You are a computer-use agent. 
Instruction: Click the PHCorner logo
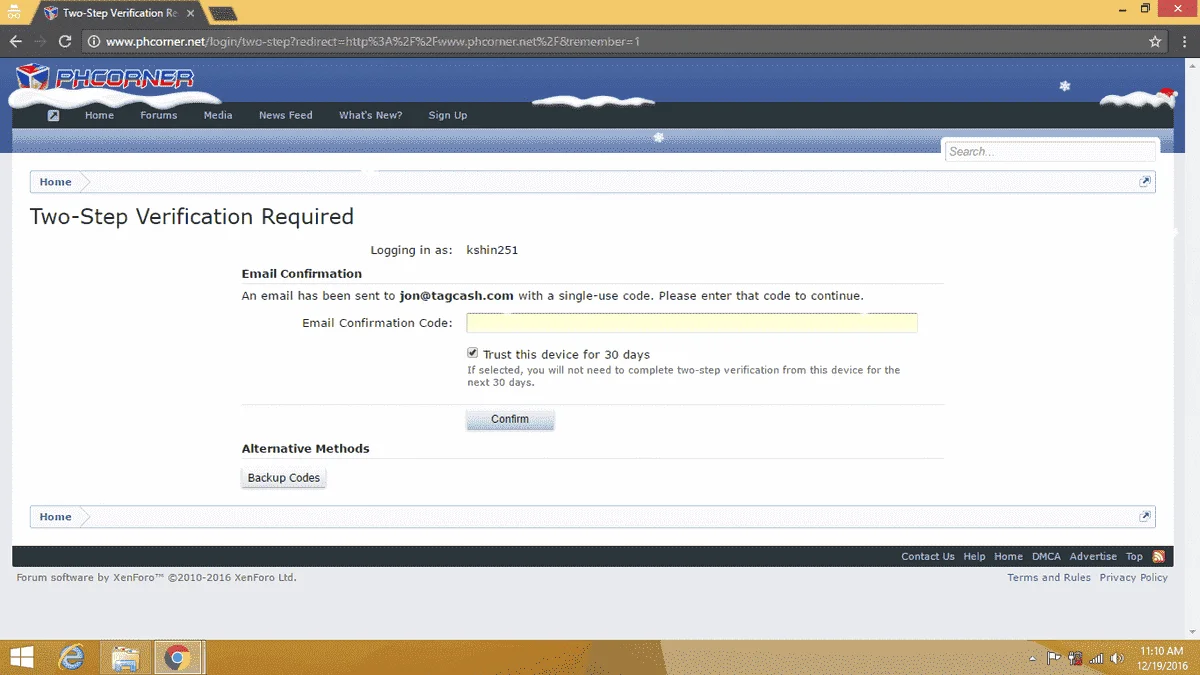[x=105, y=78]
